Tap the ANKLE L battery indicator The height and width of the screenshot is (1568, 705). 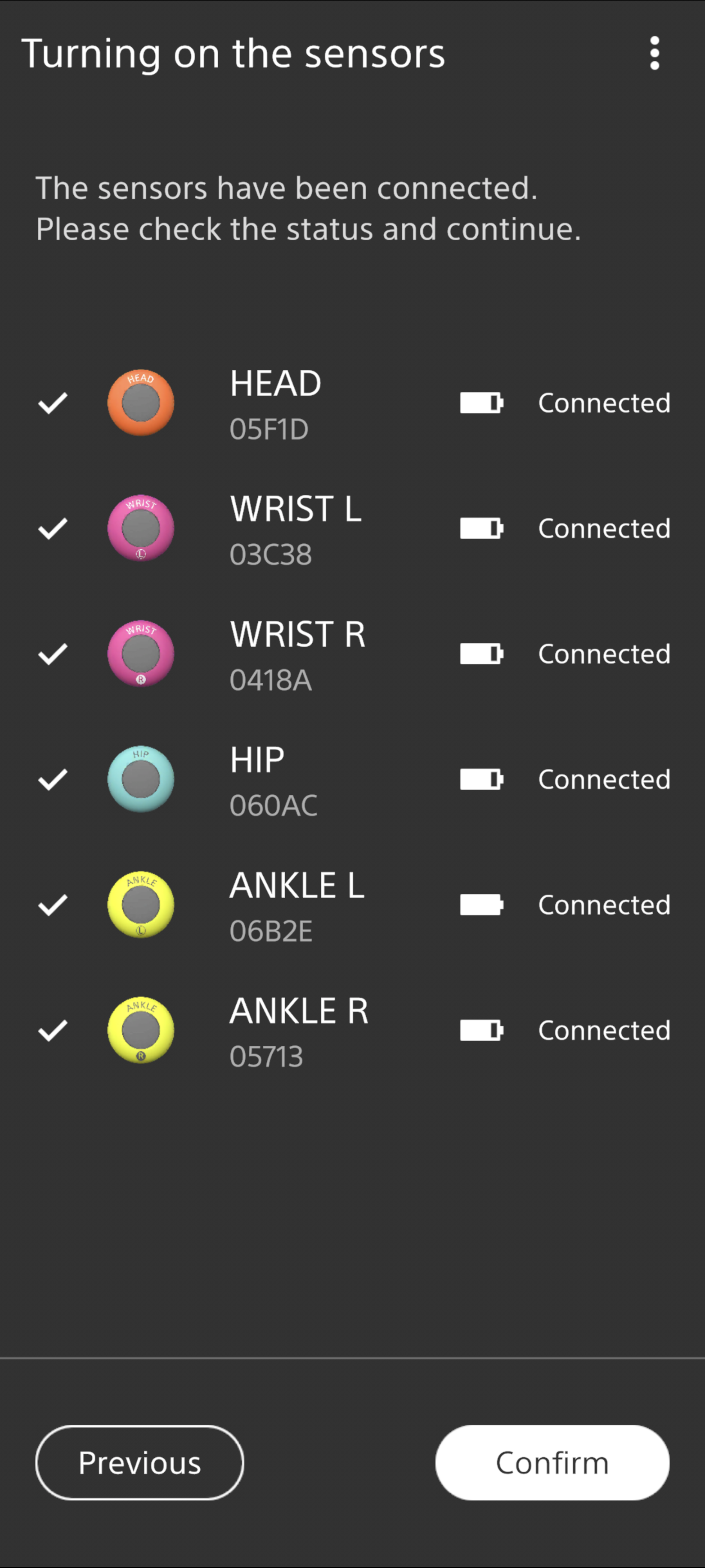click(x=481, y=905)
